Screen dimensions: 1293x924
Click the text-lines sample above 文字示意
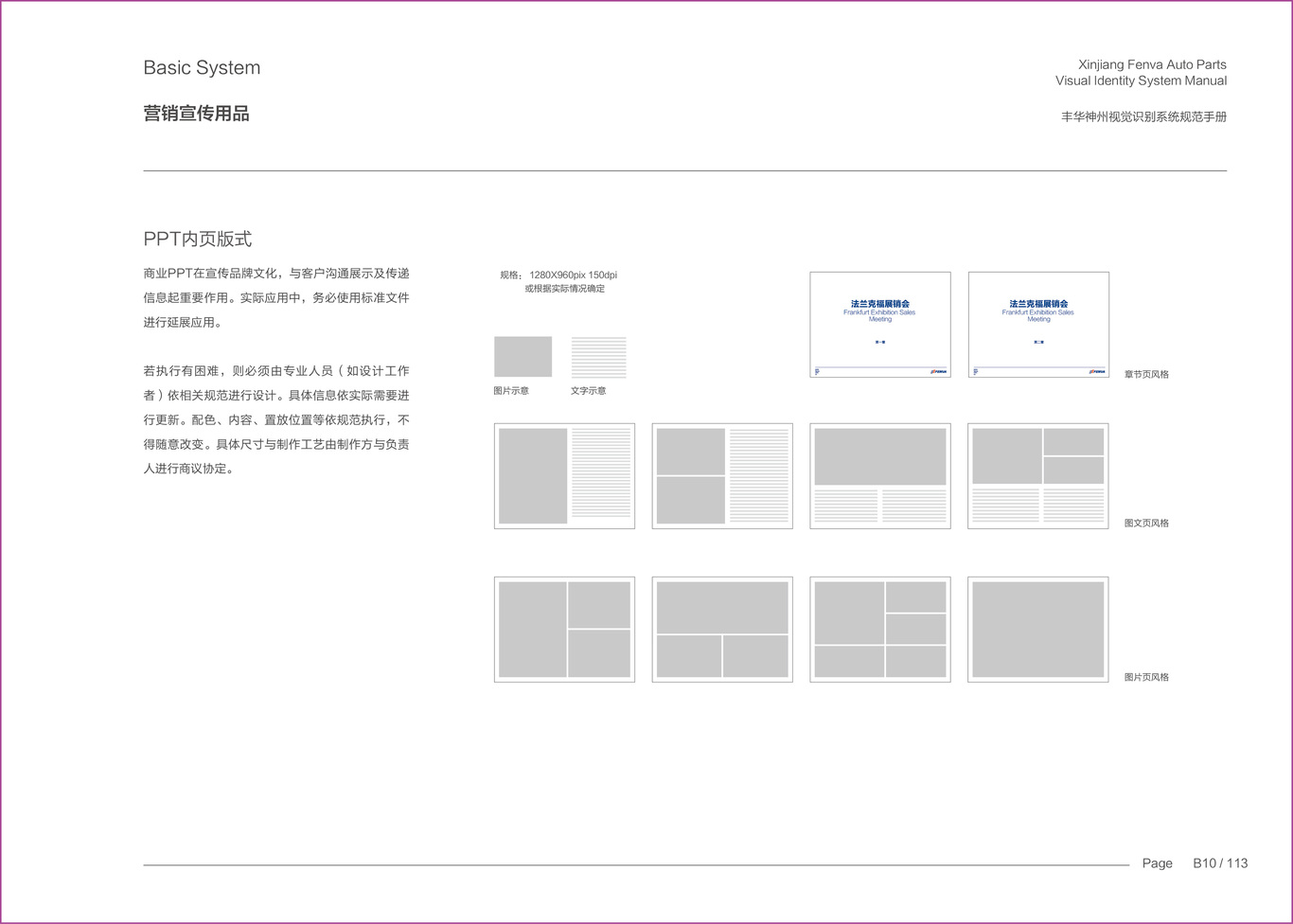598,357
